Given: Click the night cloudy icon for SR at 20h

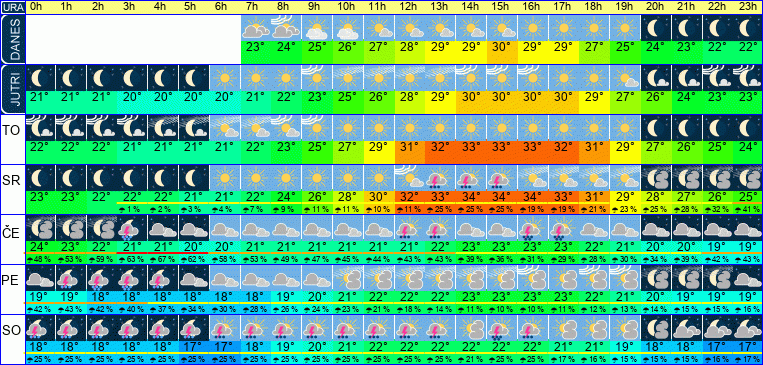Looking at the screenshot, I should click(656, 178).
